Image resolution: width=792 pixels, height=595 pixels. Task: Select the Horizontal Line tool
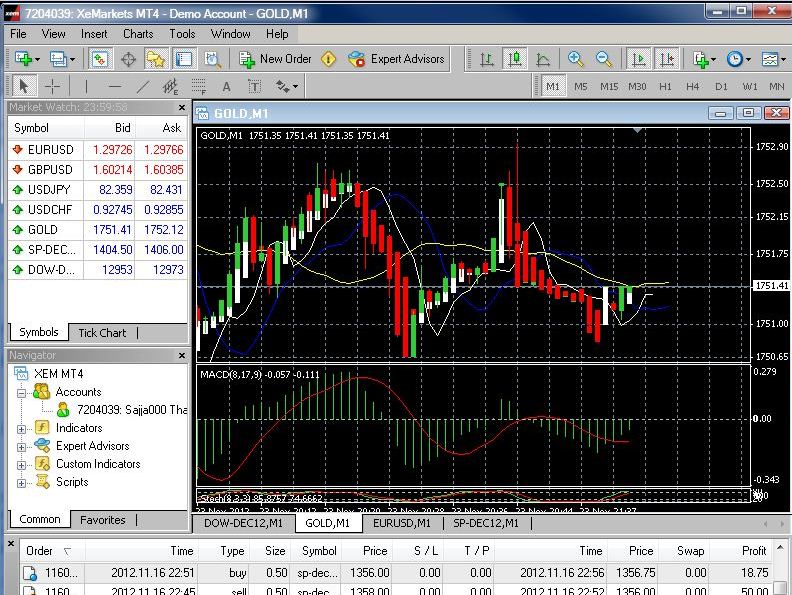coord(115,87)
